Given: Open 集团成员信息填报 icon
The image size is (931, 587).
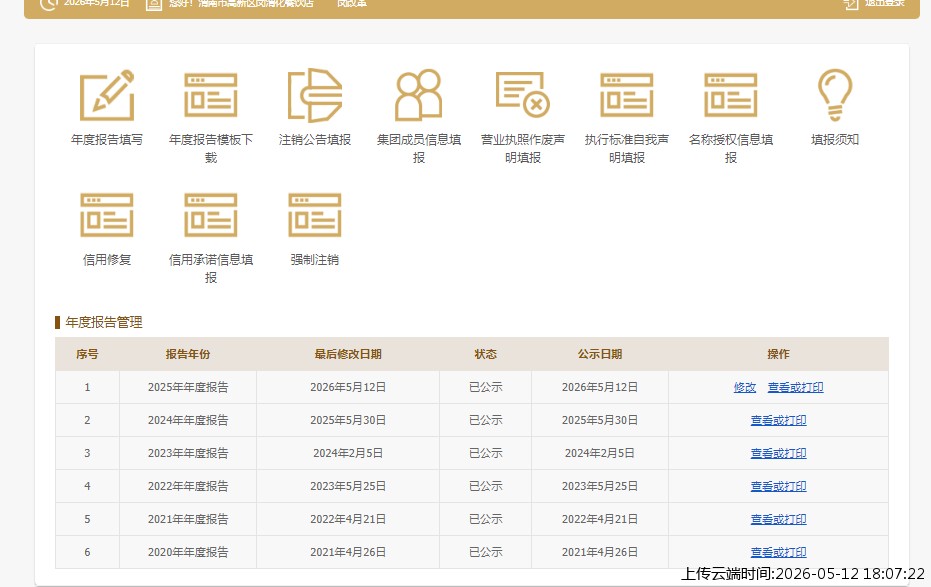Looking at the screenshot, I should click(x=419, y=95).
